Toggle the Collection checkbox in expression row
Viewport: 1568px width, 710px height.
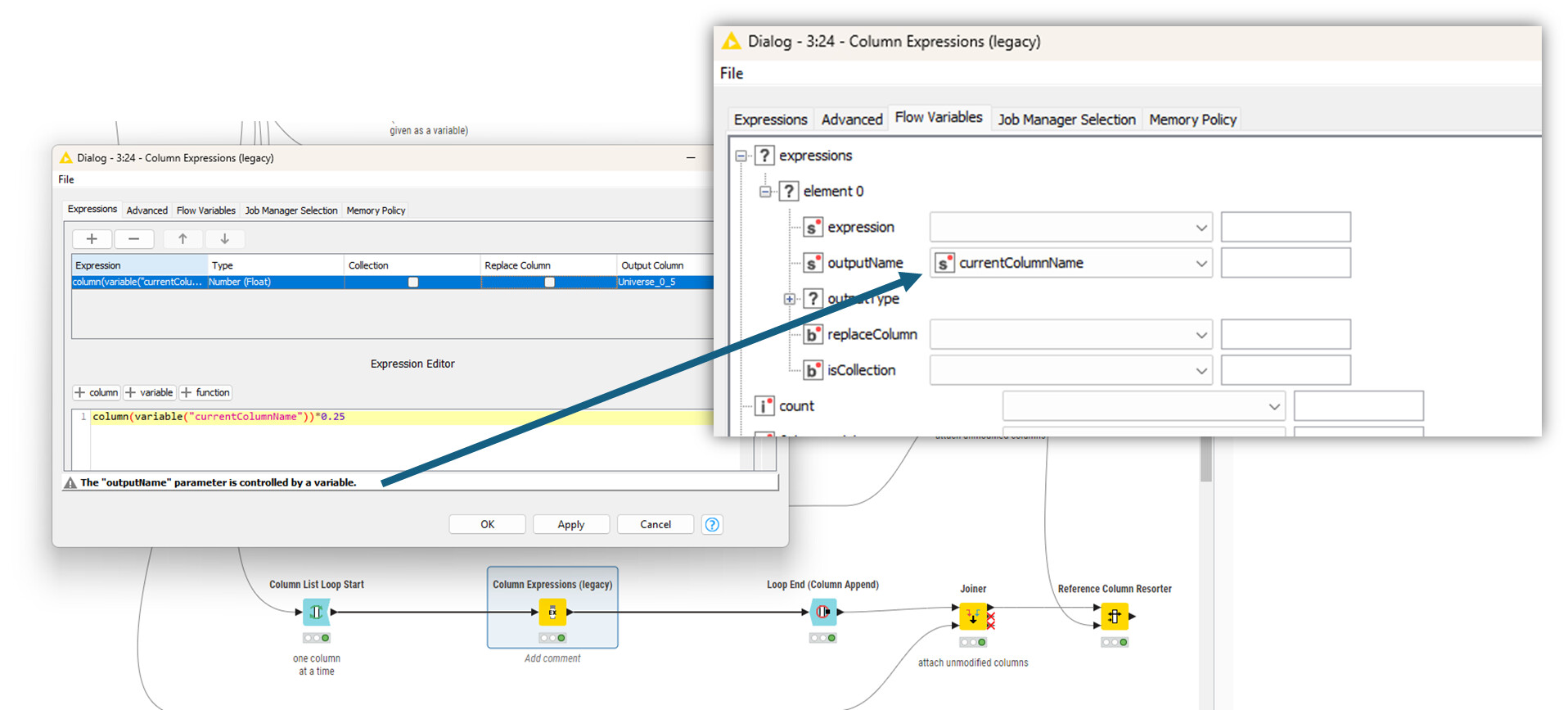[413, 283]
